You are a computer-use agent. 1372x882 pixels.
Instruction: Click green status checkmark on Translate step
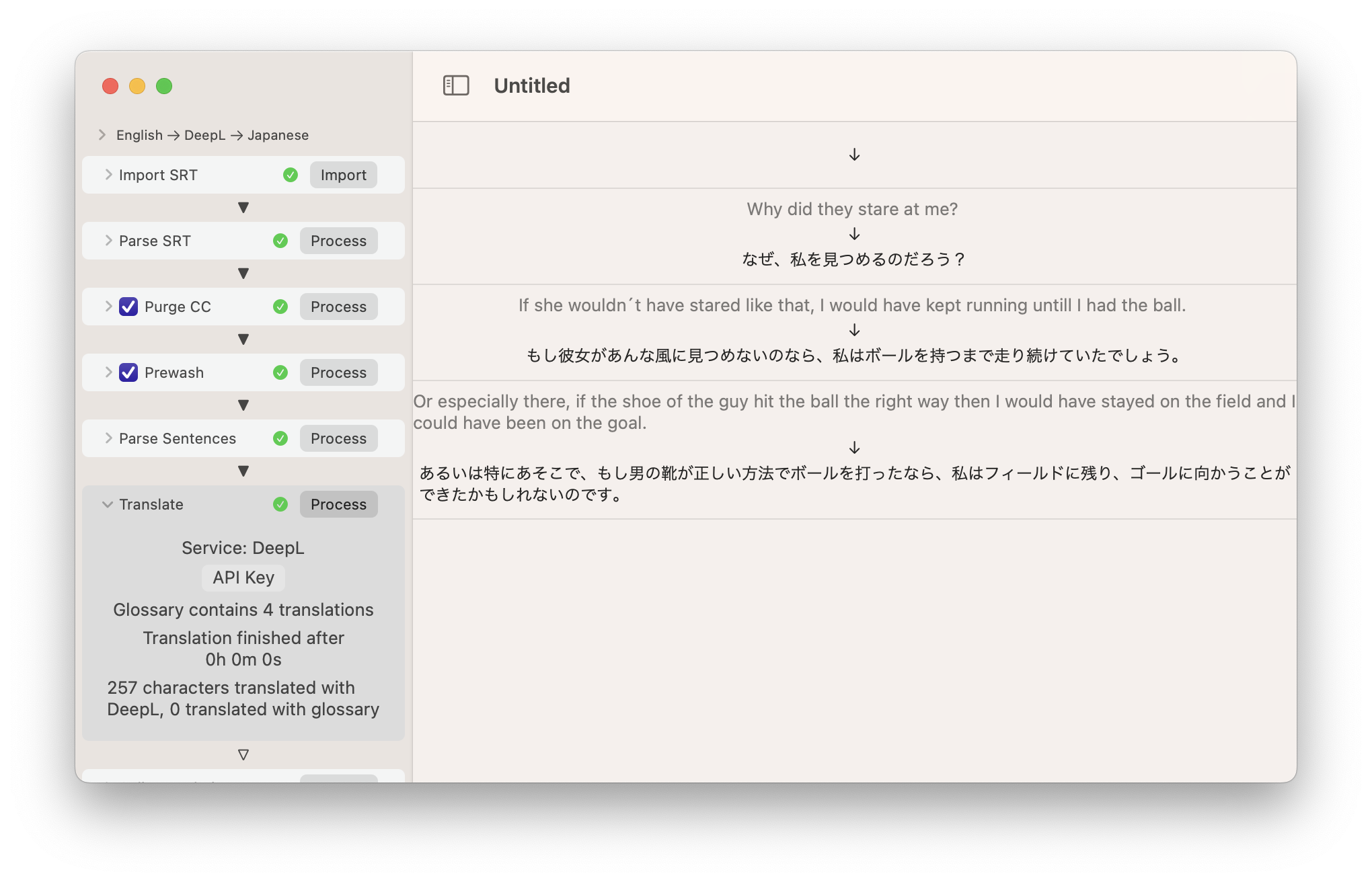tap(280, 504)
